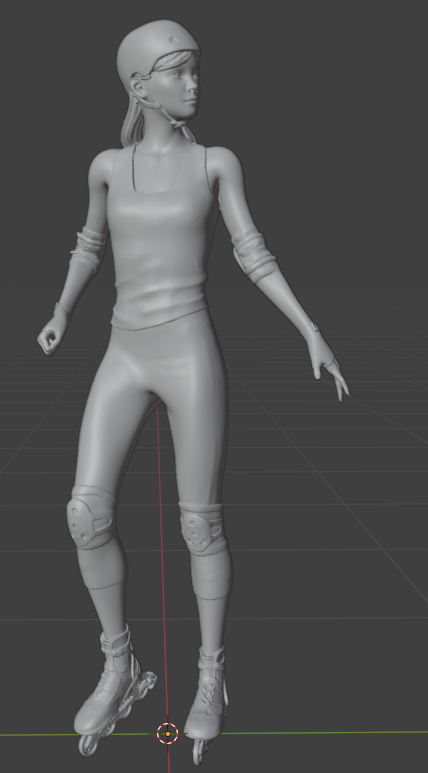428x773 pixels.
Task: Select the elbow pad on the raised arm
Action: pyautogui.click(x=90, y=249)
